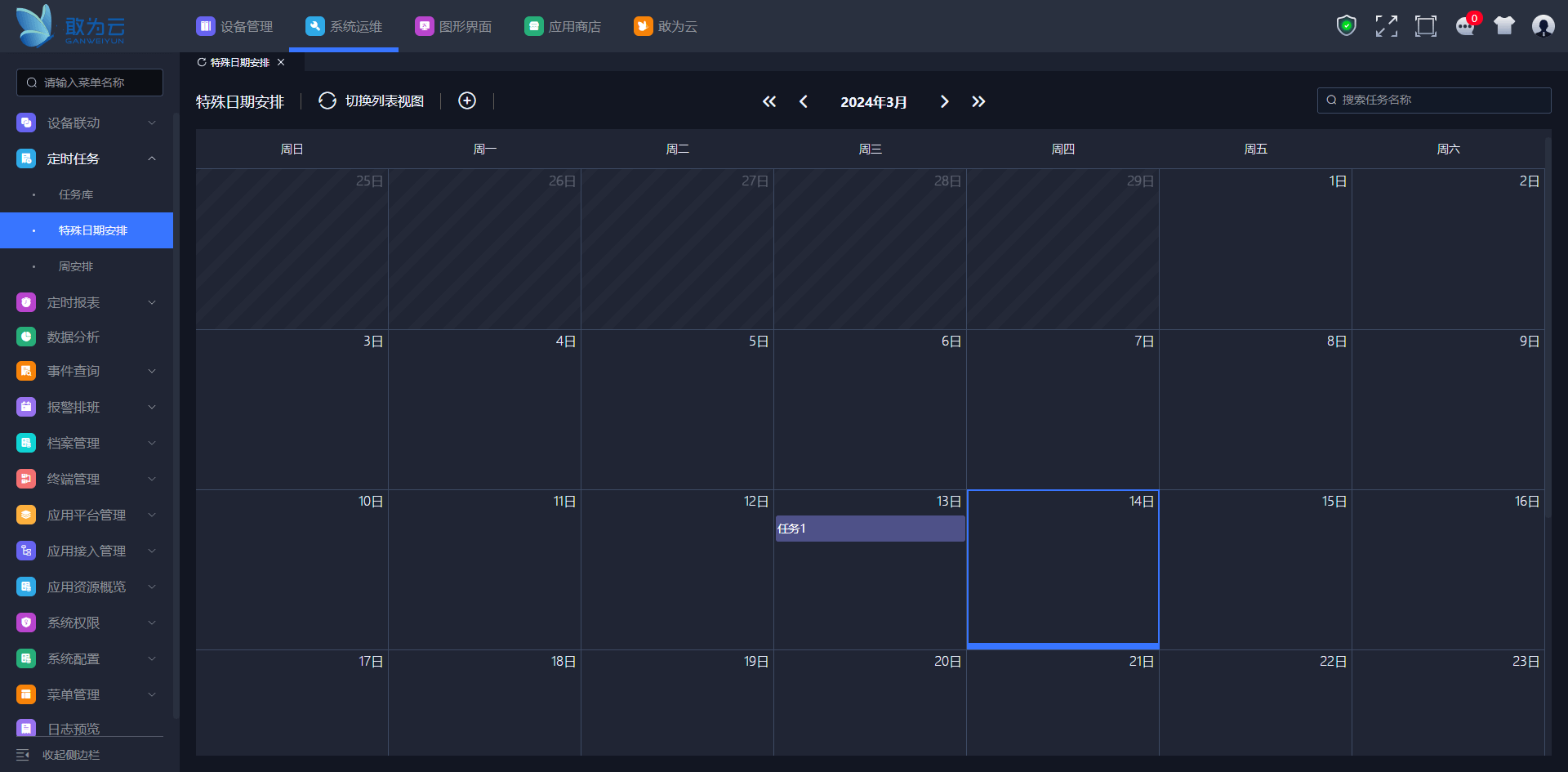Expand the 应用平台管理 menu chevron
This screenshot has width=1568, height=772.
click(152, 515)
